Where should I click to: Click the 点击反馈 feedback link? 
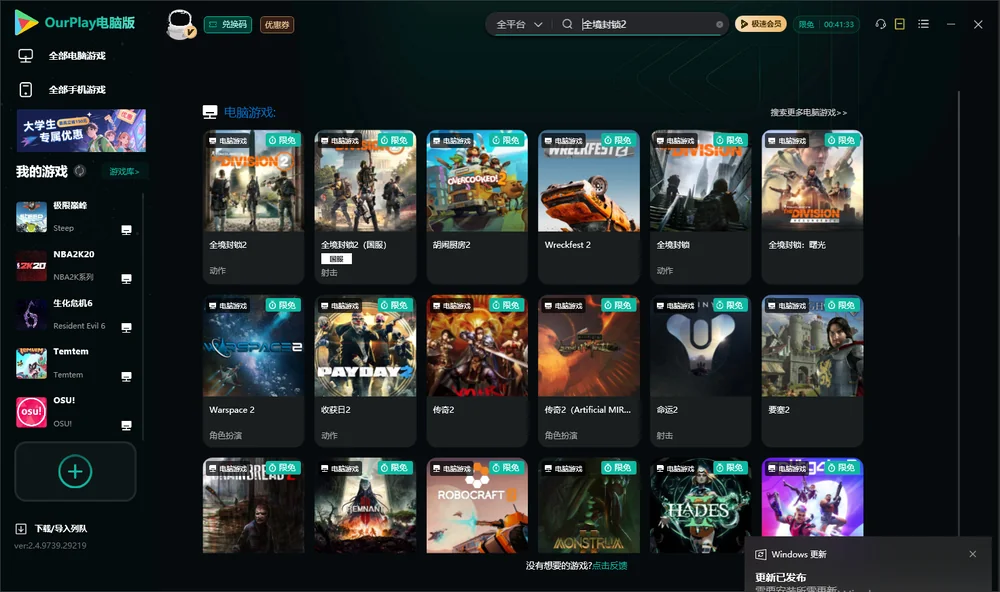[609, 565]
